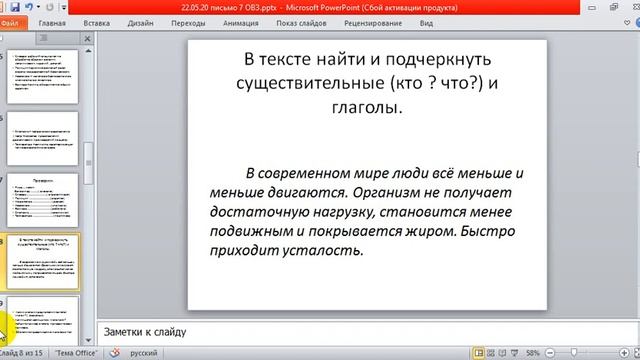Click the Тема Office status bar label
Screen dimensions: 640x360
[76, 353]
